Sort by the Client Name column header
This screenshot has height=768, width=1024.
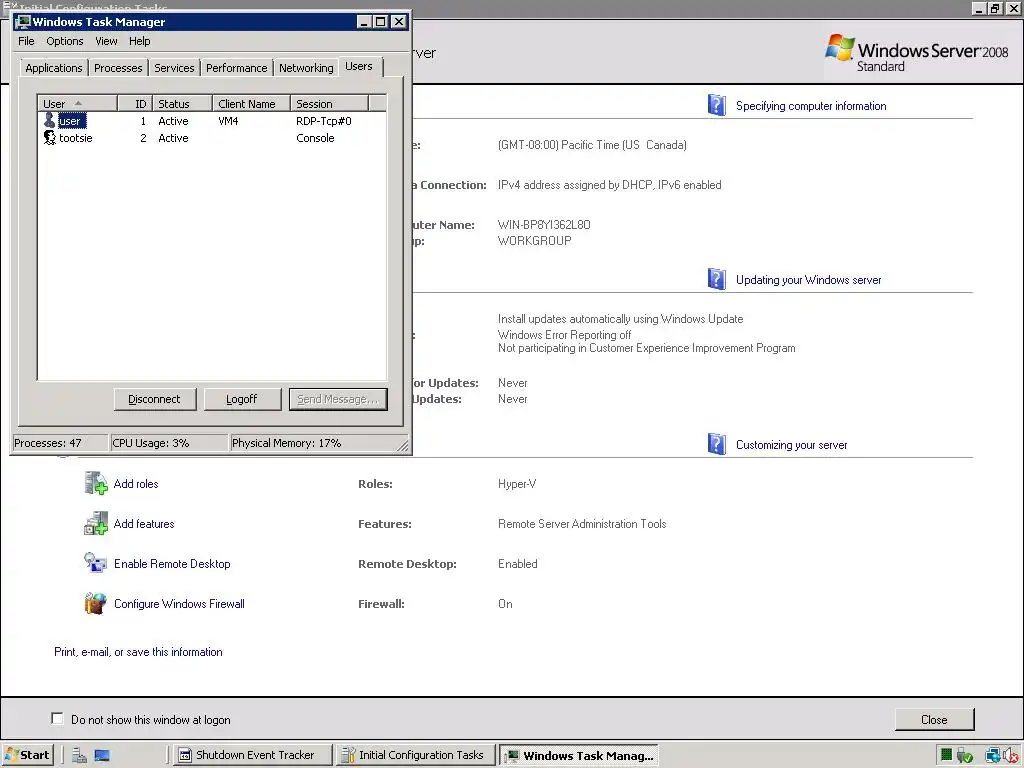(251, 104)
